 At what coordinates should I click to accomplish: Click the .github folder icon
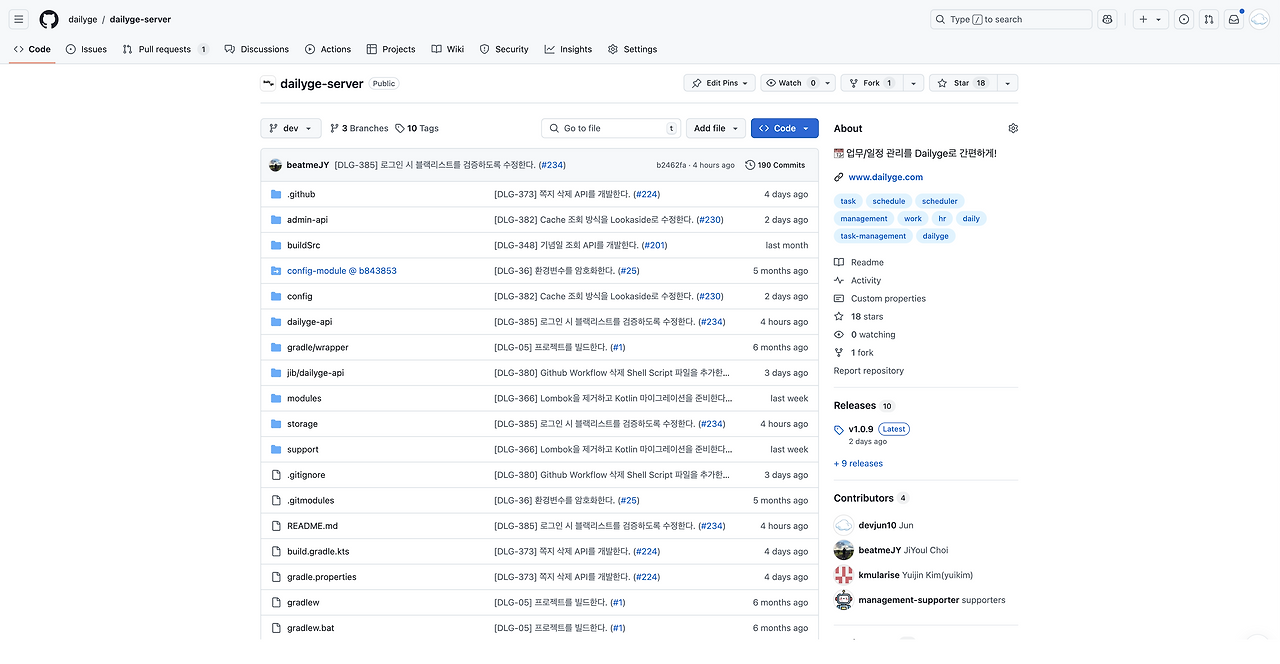277,194
